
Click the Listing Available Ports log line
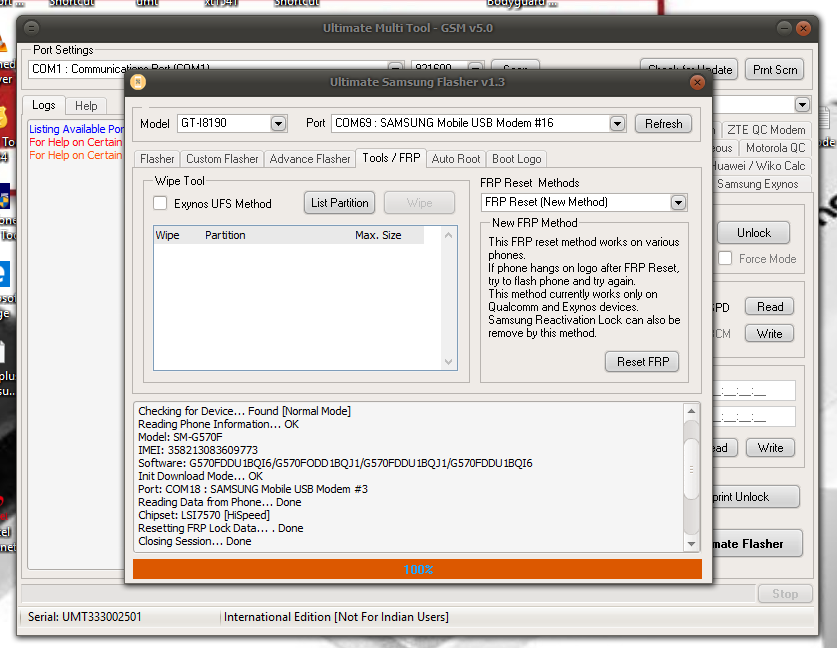coord(76,129)
